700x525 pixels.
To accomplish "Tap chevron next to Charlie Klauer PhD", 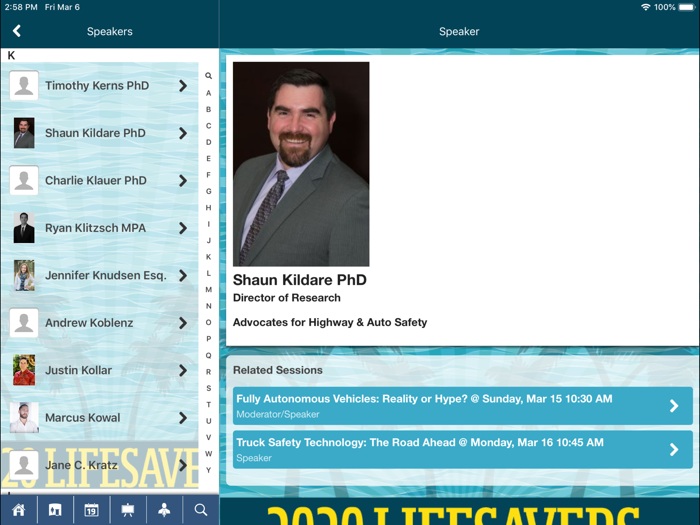I will point(183,181).
